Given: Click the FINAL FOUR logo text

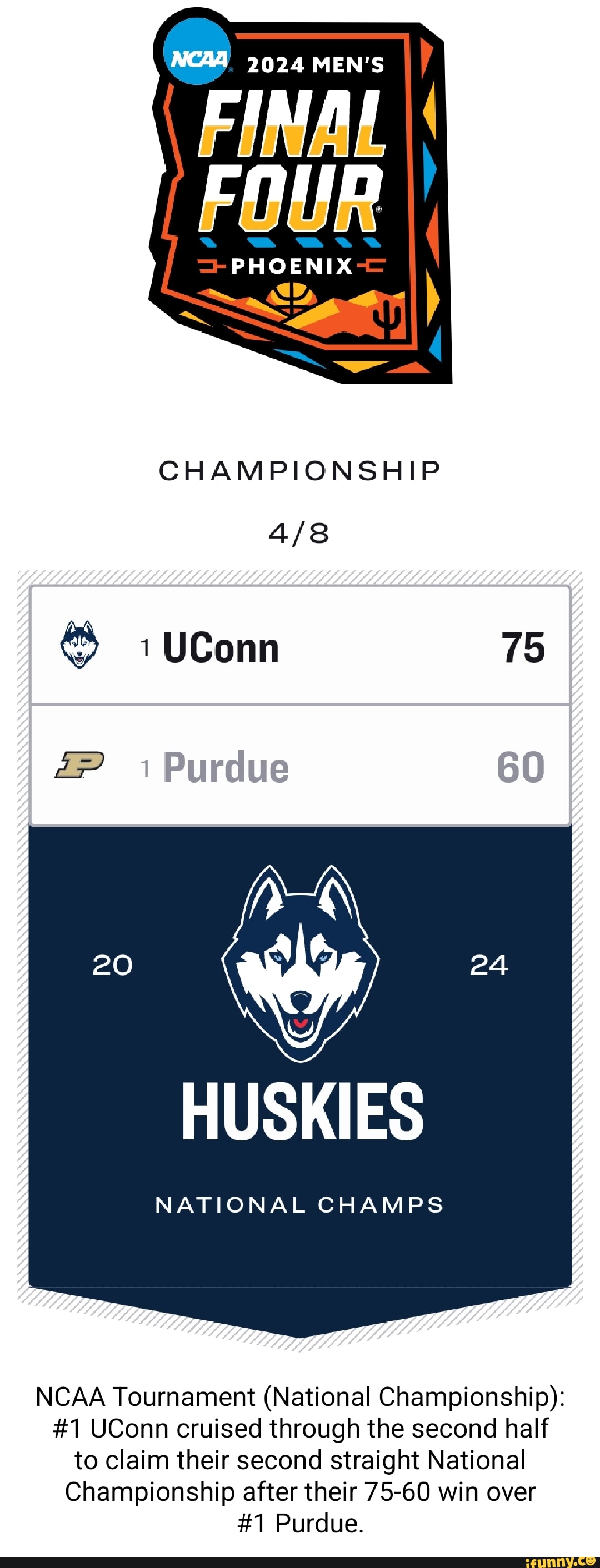Looking at the screenshot, I should coord(291,159).
